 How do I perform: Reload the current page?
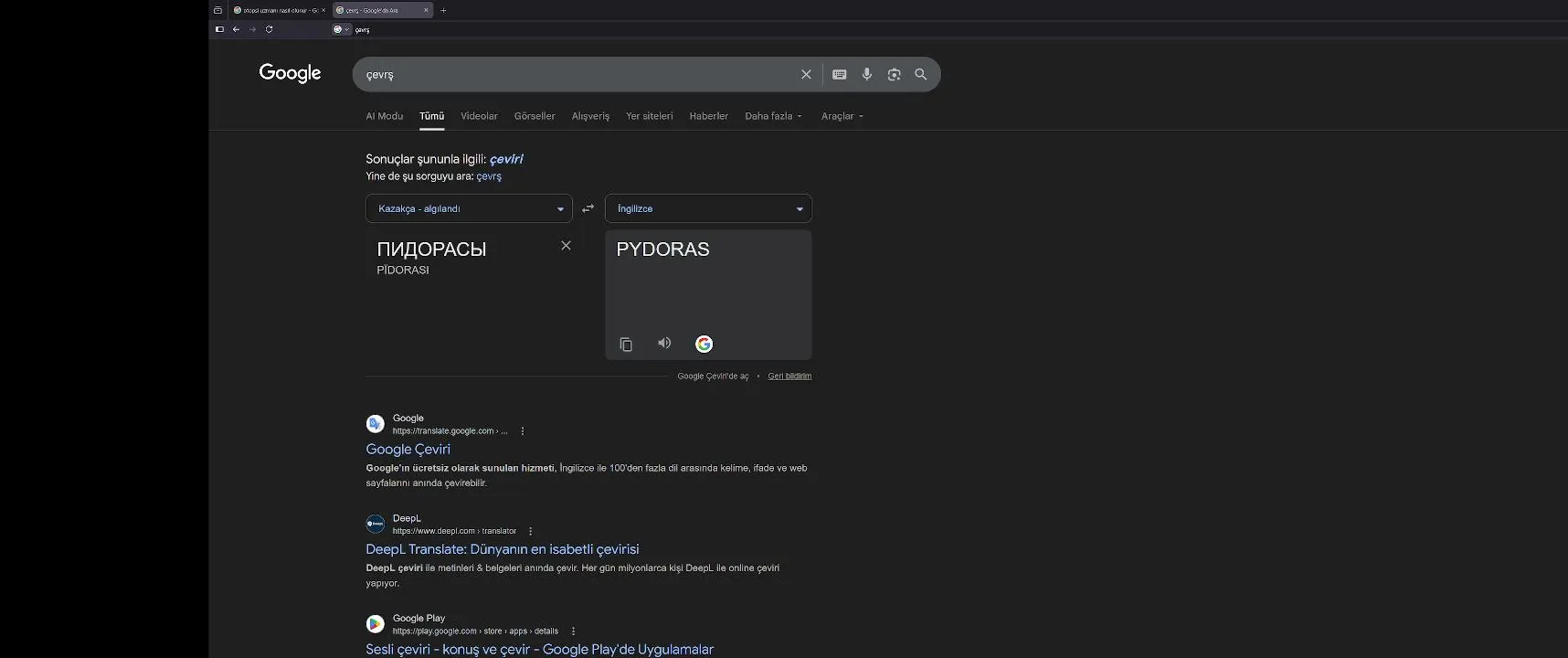point(269,29)
